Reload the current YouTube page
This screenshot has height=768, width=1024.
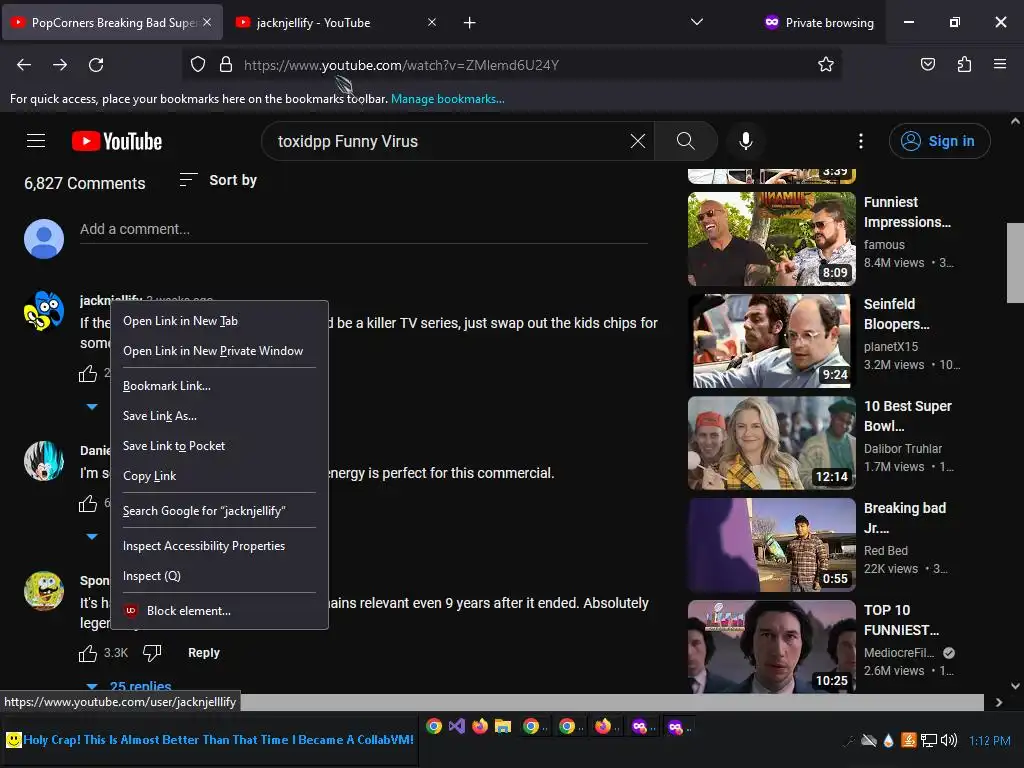pyautogui.click(x=96, y=65)
